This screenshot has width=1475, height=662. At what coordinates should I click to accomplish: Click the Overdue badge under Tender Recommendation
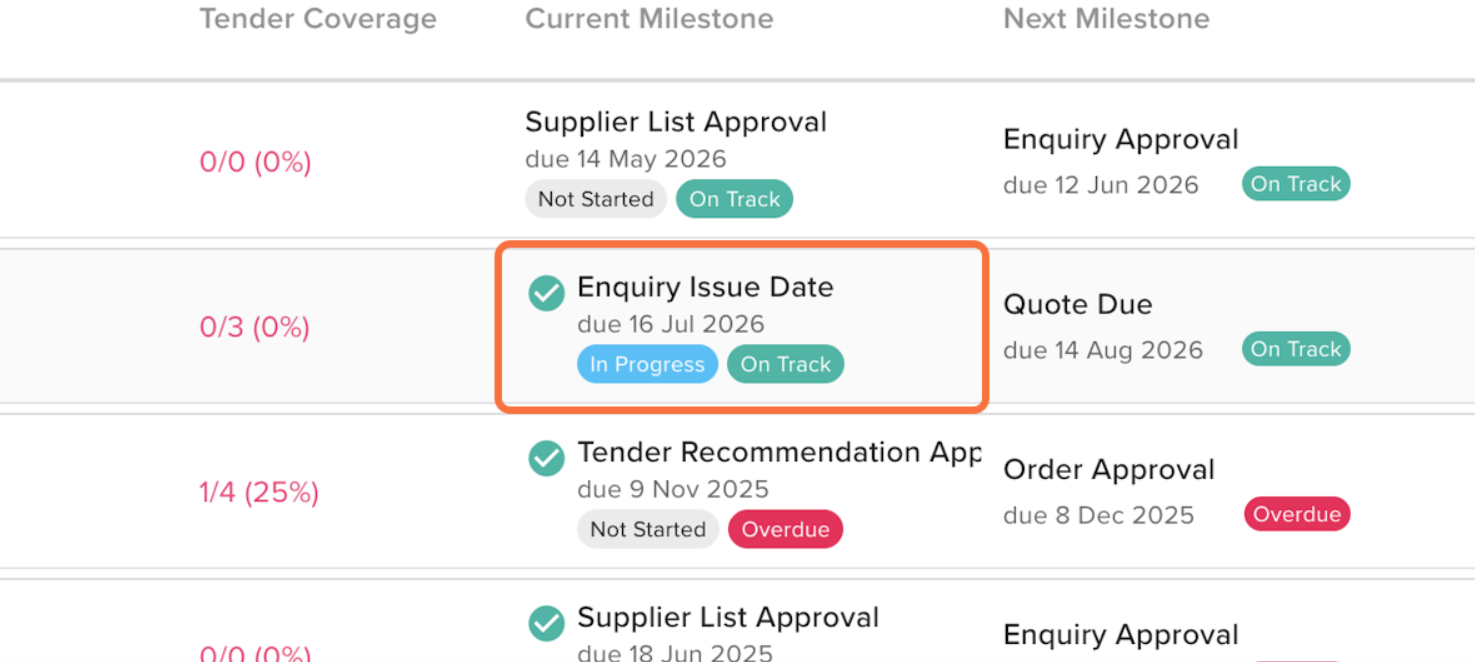point(785,530)
